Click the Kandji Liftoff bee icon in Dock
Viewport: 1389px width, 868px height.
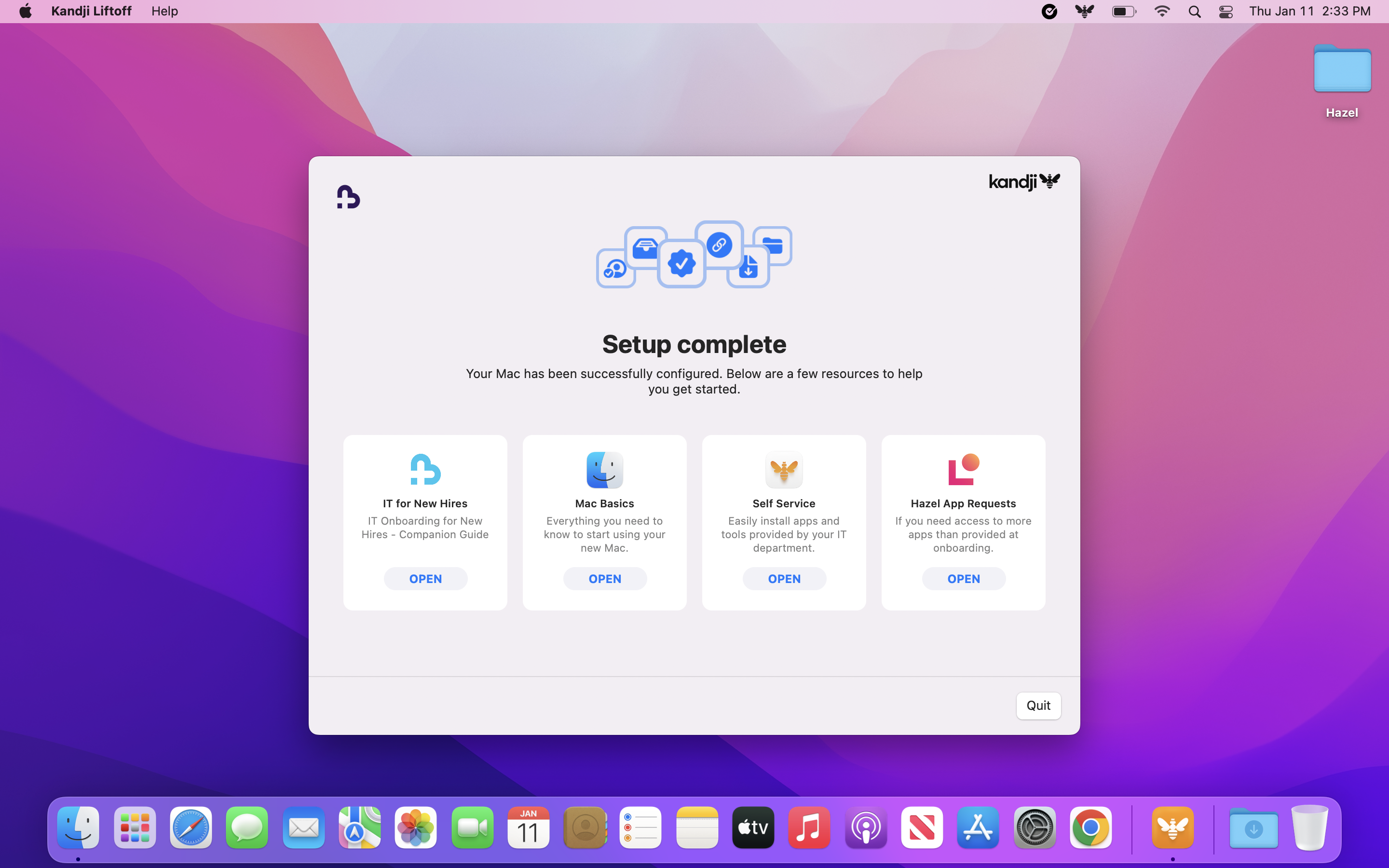click(1172, 828)
